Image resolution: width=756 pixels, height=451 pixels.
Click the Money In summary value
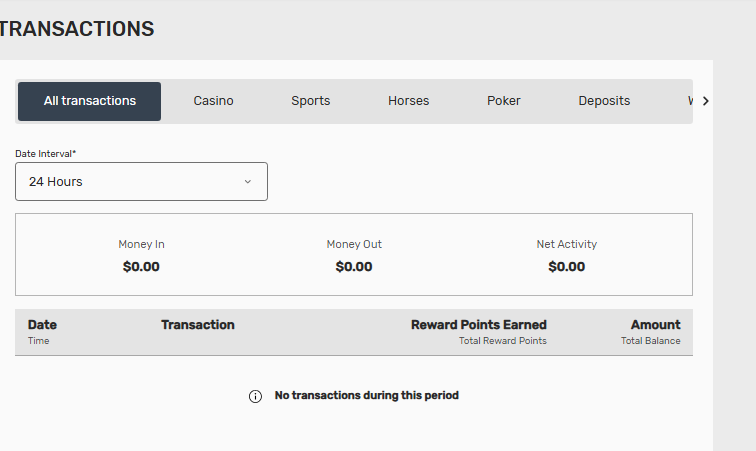(141, 267)
